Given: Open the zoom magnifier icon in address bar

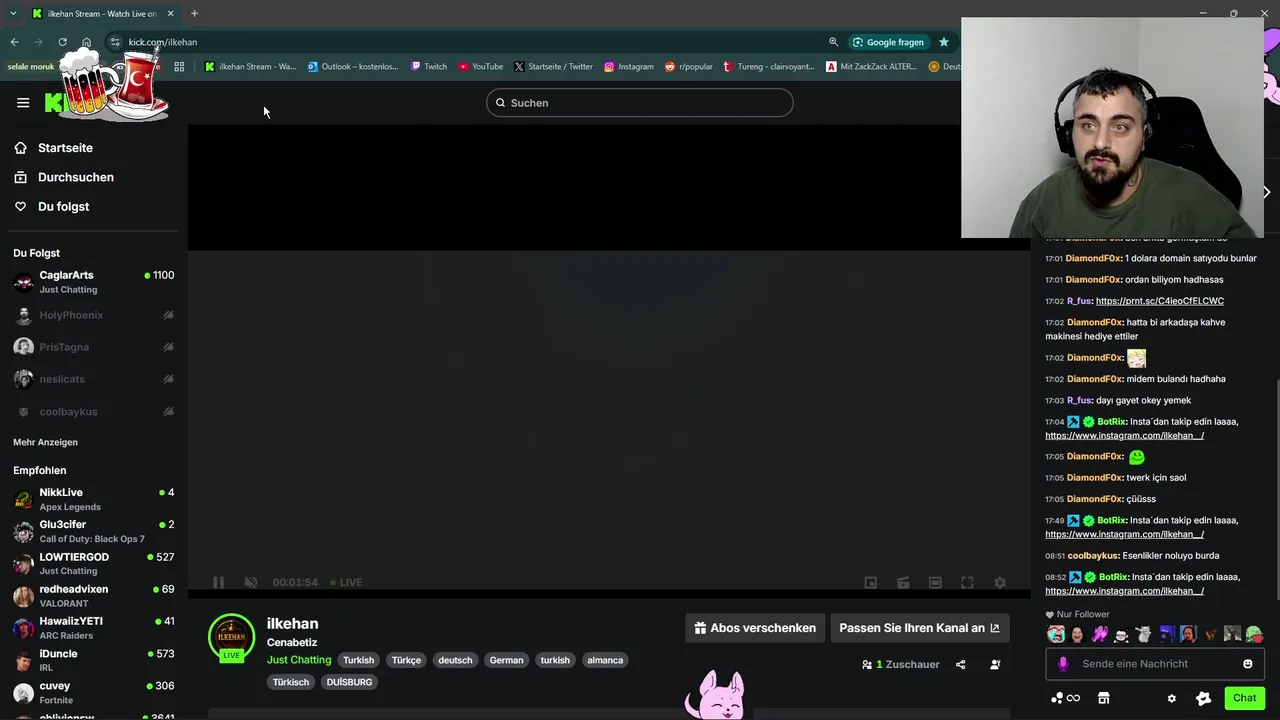Looking at the screenshot, I should [833, 42].
